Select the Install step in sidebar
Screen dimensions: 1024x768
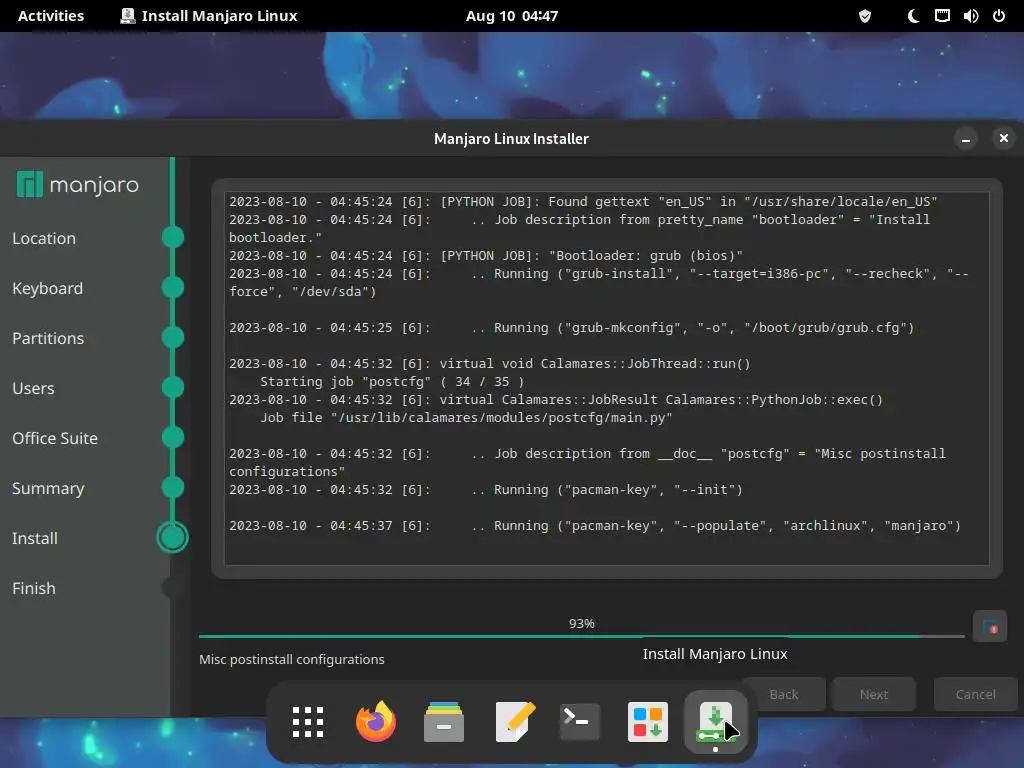(35, 538)
